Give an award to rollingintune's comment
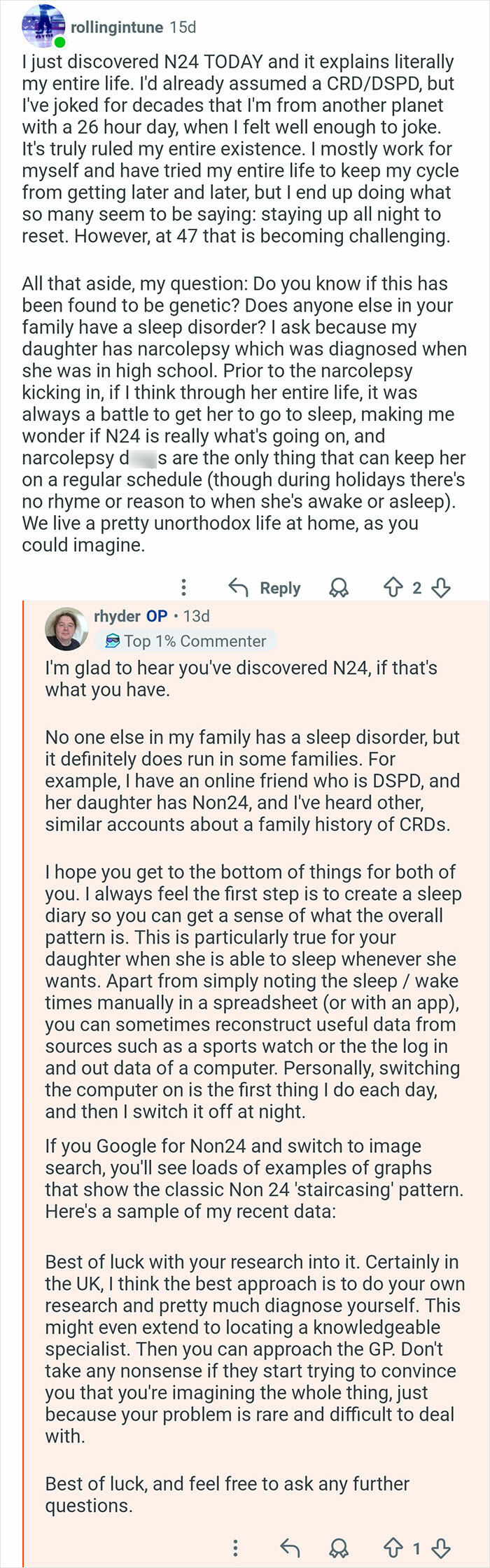 point(338,588)
